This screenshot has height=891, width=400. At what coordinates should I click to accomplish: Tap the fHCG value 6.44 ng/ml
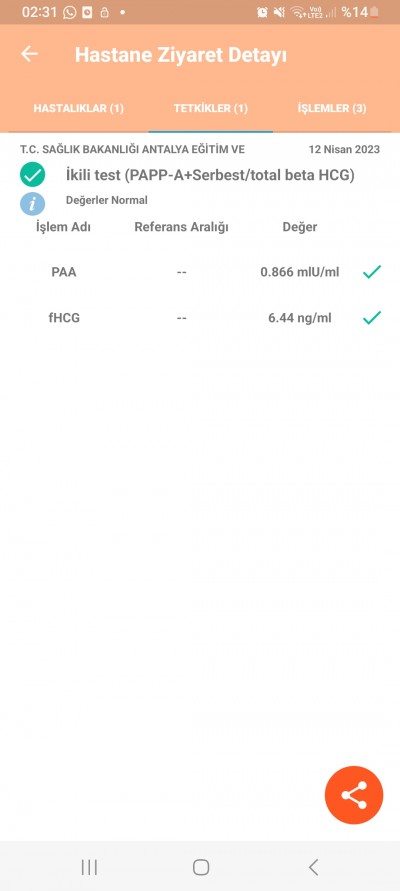[x=299, y=318]
